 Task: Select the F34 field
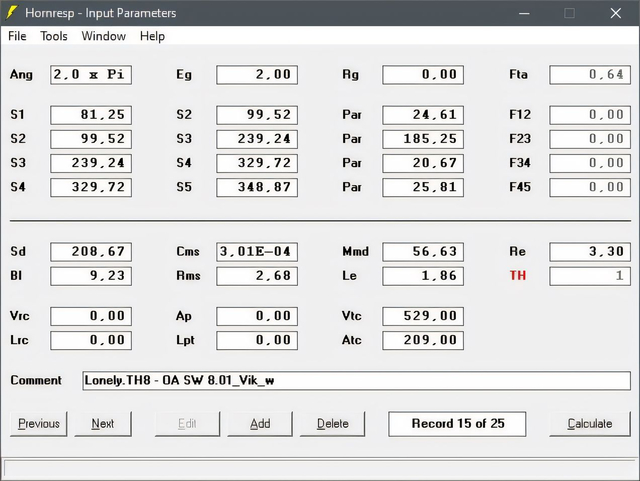tap(590, 163)
